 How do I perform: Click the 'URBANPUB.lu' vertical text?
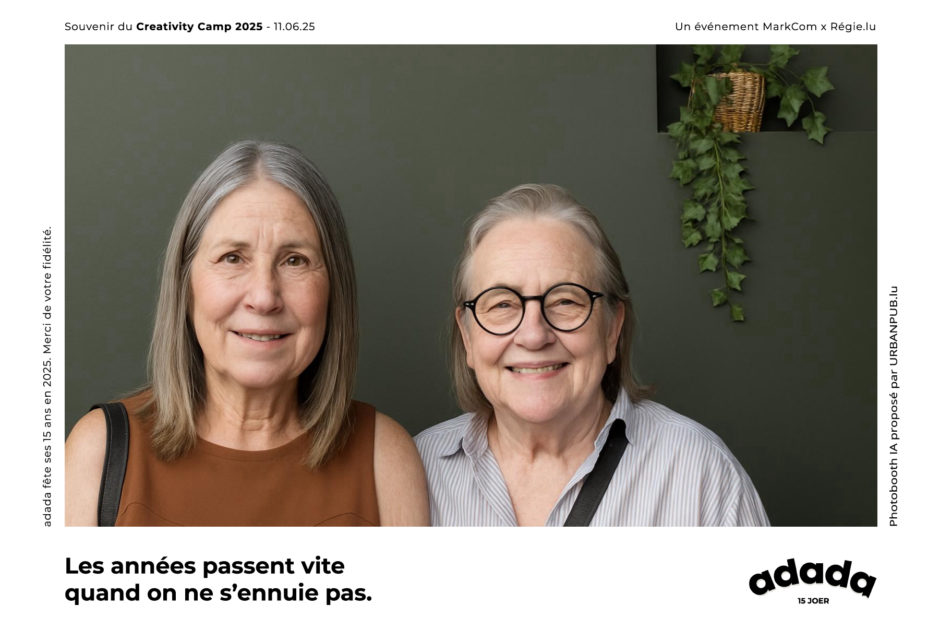coord(893,322)
